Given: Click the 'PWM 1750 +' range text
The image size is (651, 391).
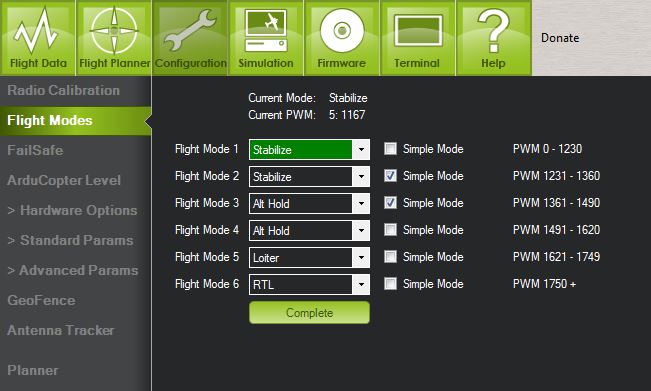Looking at the screenshot, I should 544,283.
